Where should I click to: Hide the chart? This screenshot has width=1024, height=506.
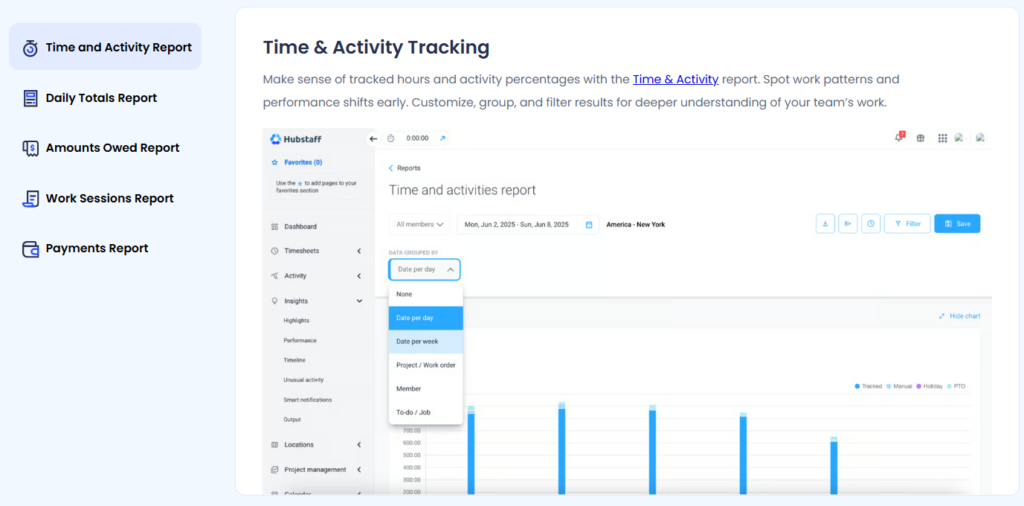[959, 316]
